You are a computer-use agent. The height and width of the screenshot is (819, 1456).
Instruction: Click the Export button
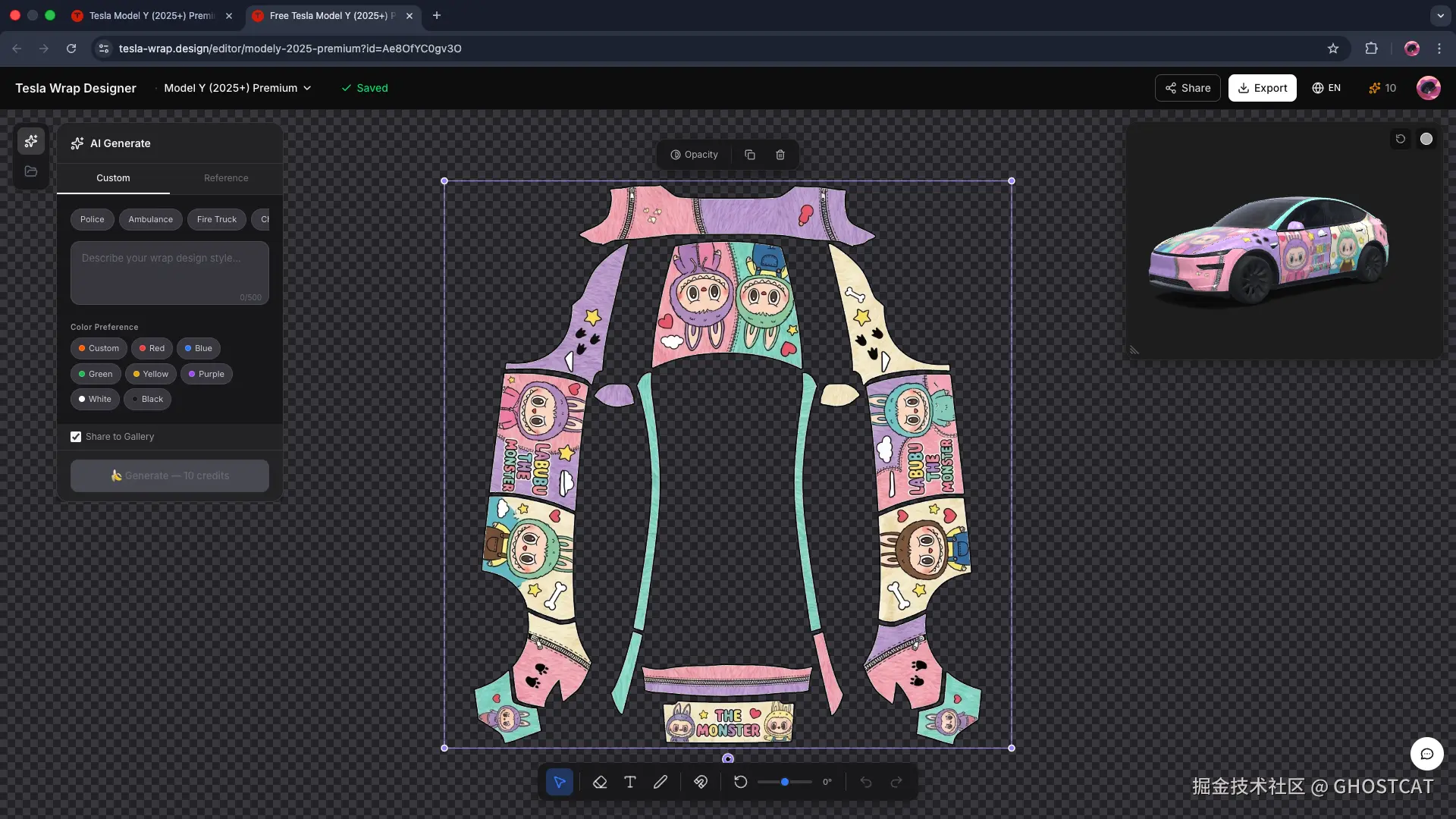[1263, 88]
